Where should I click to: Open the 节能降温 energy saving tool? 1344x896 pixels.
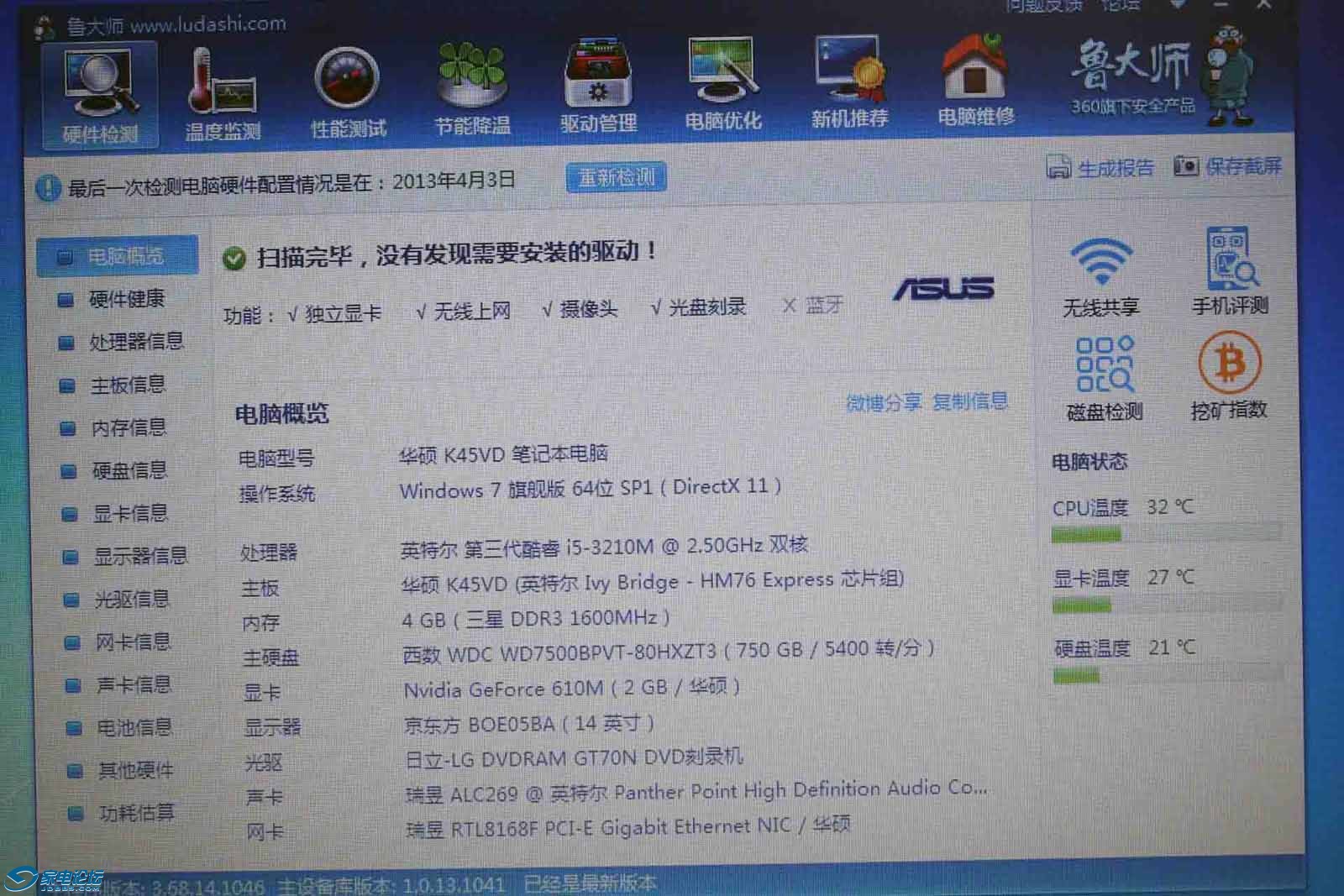pos(472,90)
